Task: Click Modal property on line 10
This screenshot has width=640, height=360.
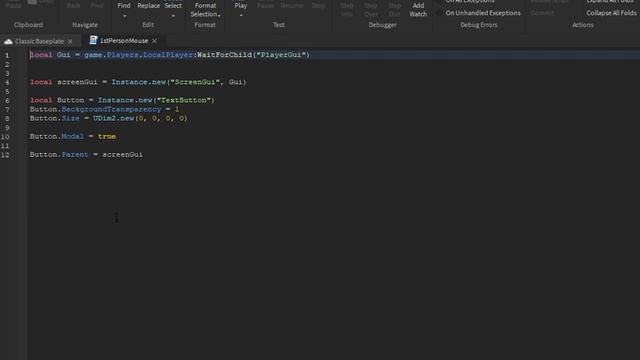Action: [x=73, y=136]
